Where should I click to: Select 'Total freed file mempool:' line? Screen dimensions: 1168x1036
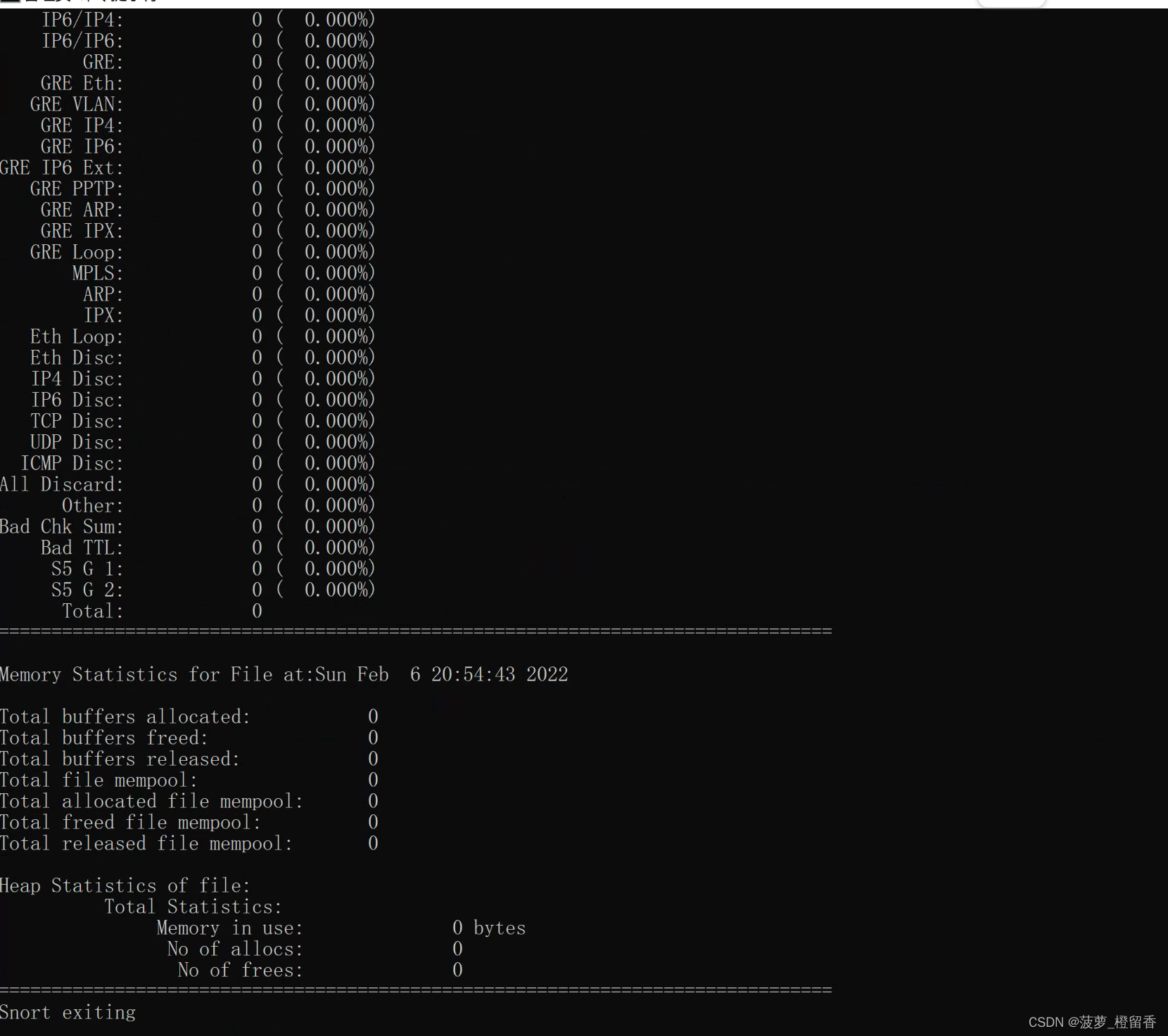pyautogui.click(x=189, y=822)
